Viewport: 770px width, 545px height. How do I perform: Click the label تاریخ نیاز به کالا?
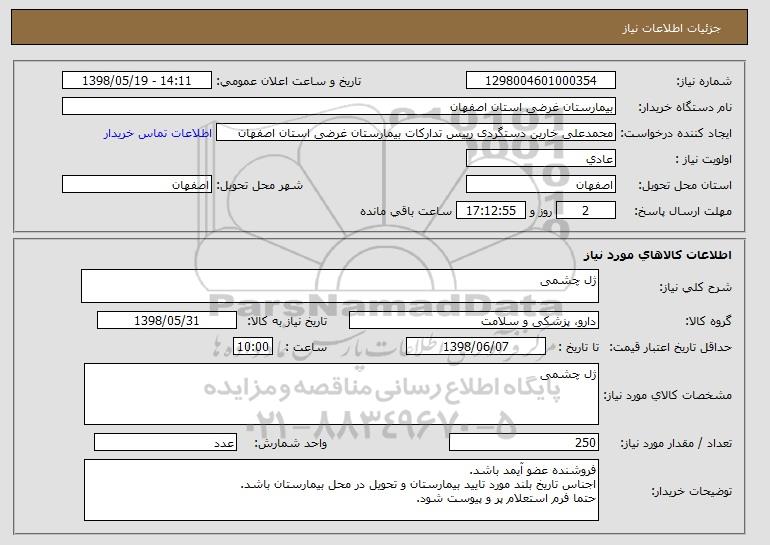(x=287, y=321)
